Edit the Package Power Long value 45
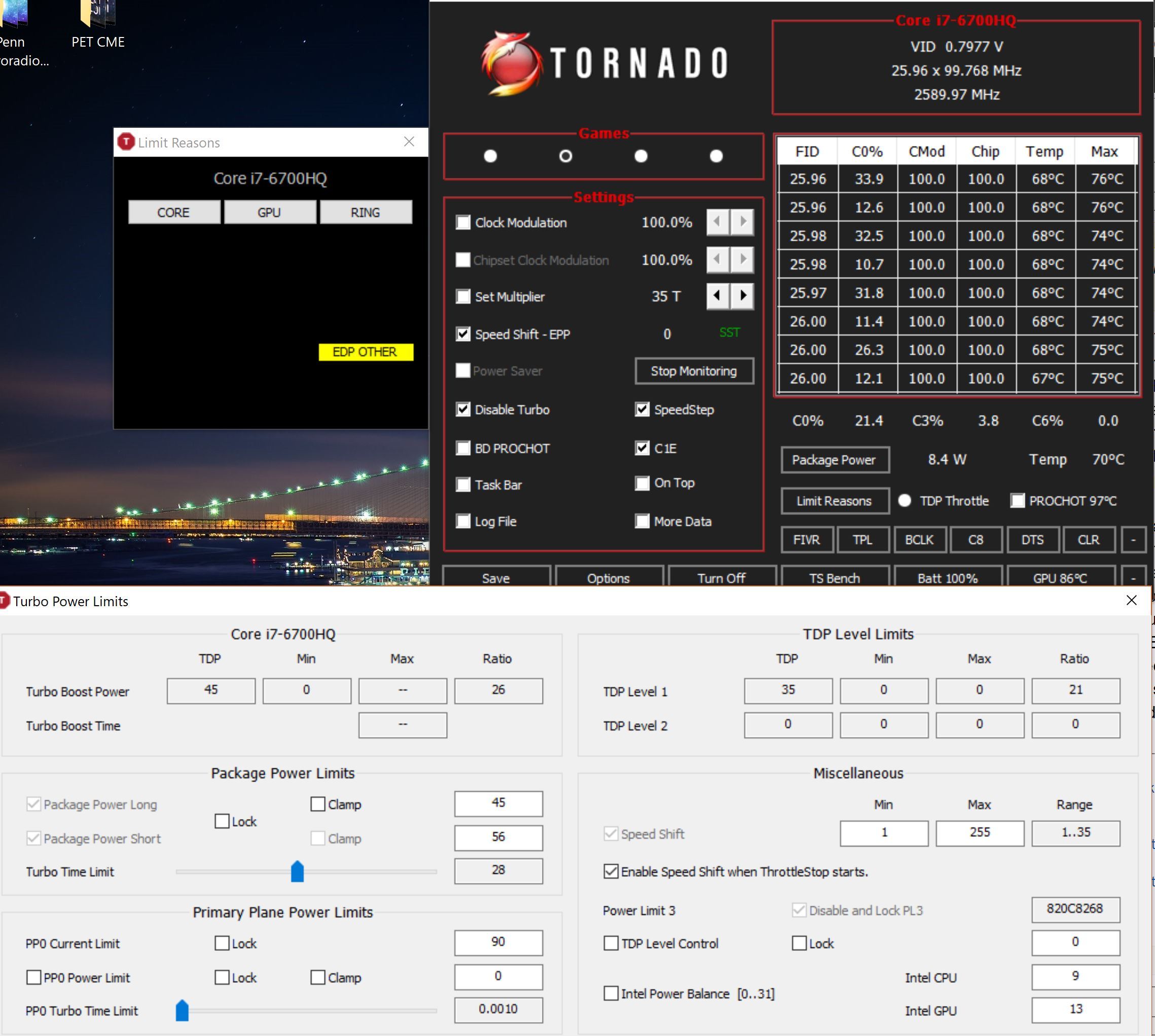Image resolution: width=1155 pixels, height=1036 pixels. (x=498, y=803)
